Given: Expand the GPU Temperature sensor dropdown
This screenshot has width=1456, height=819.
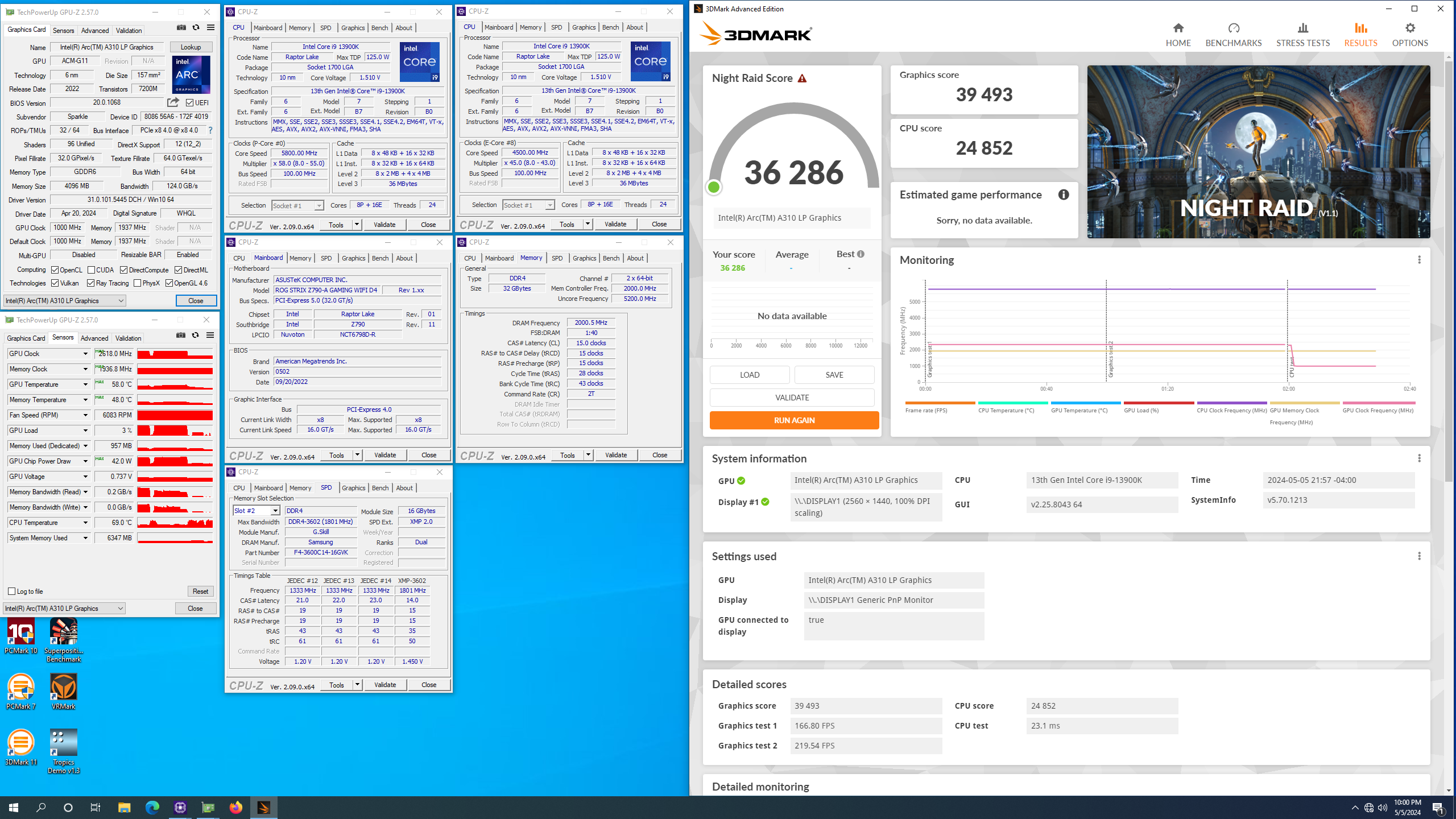Looking at the screenshot, I should pyautogui.click(x=86, y=384).
